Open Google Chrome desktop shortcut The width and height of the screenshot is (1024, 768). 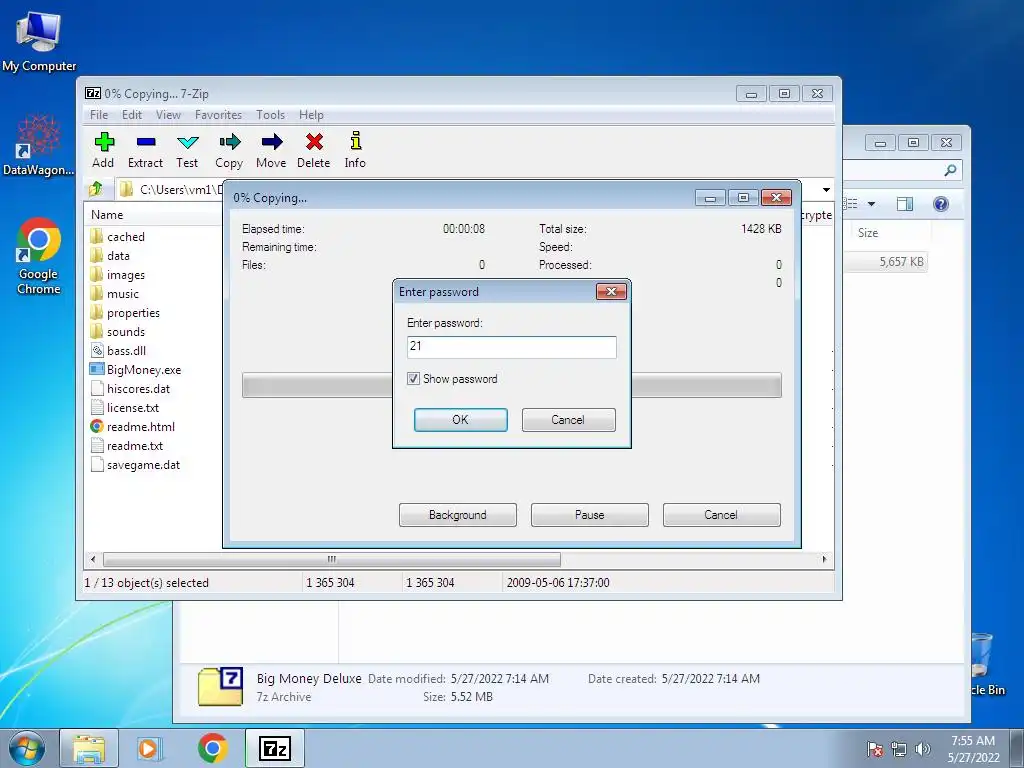point(39,256)
